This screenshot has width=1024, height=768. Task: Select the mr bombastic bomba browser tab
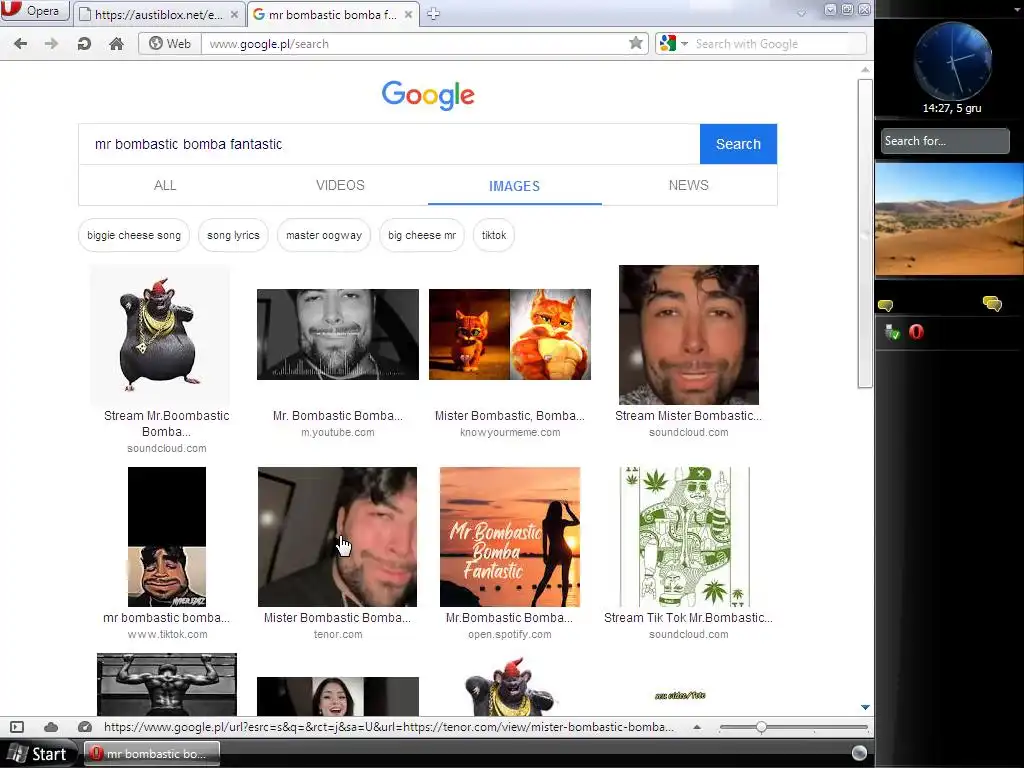tap(331, 14)
